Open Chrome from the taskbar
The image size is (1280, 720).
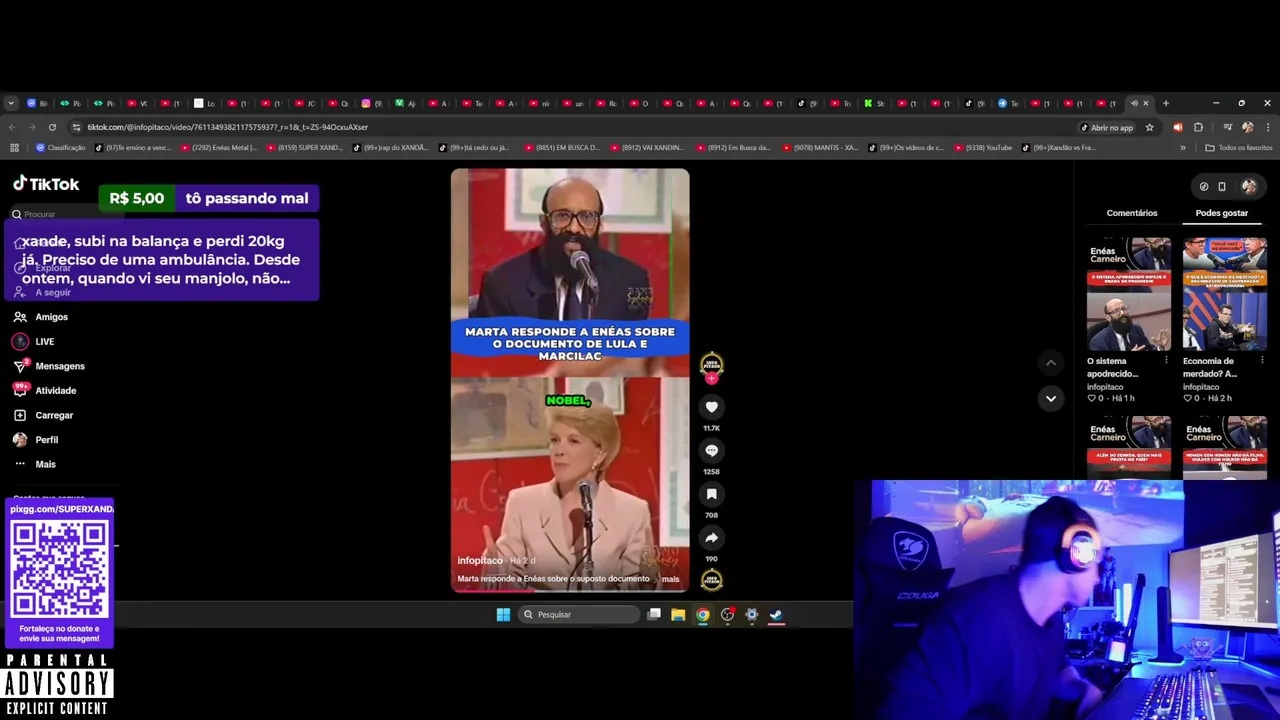click(x=703, y=615)
